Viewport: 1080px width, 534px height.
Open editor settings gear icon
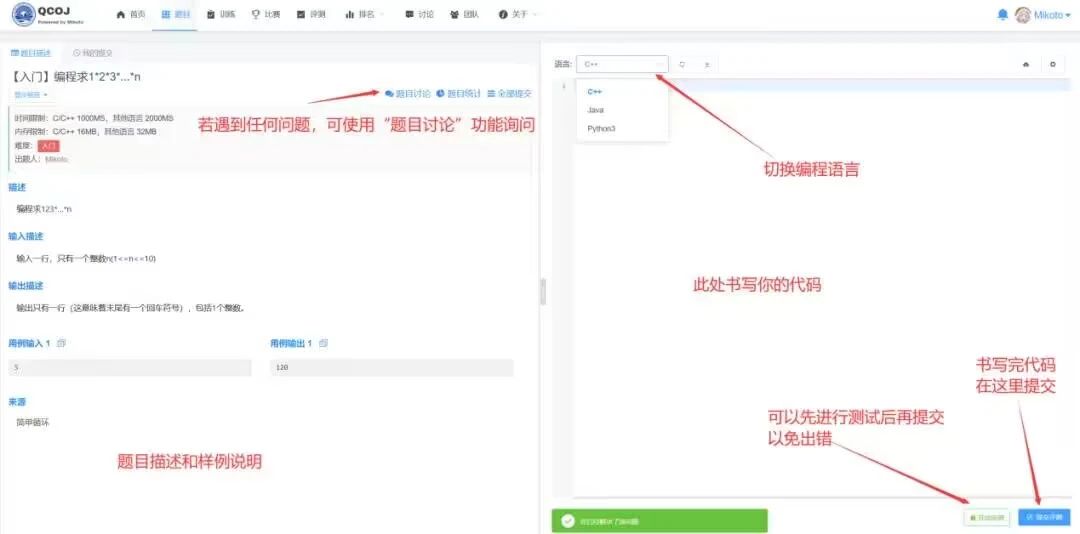pos(1051,64)
